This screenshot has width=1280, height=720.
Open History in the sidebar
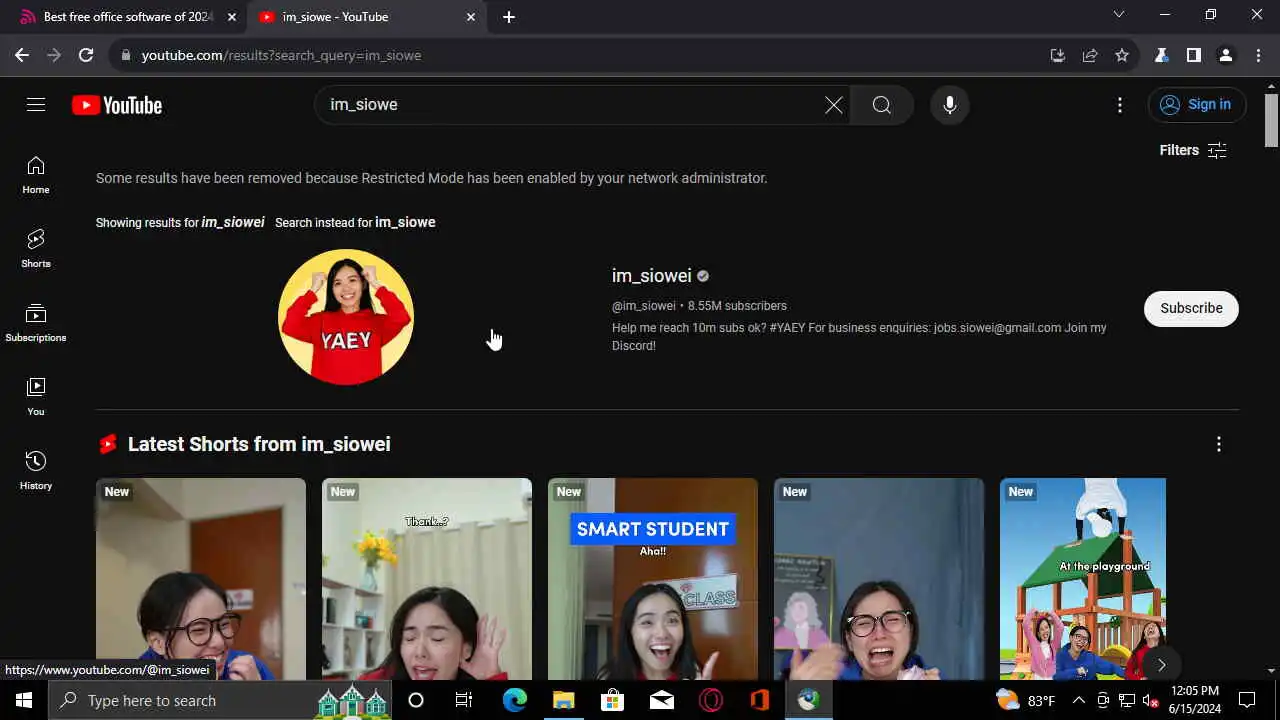point(36,471)
